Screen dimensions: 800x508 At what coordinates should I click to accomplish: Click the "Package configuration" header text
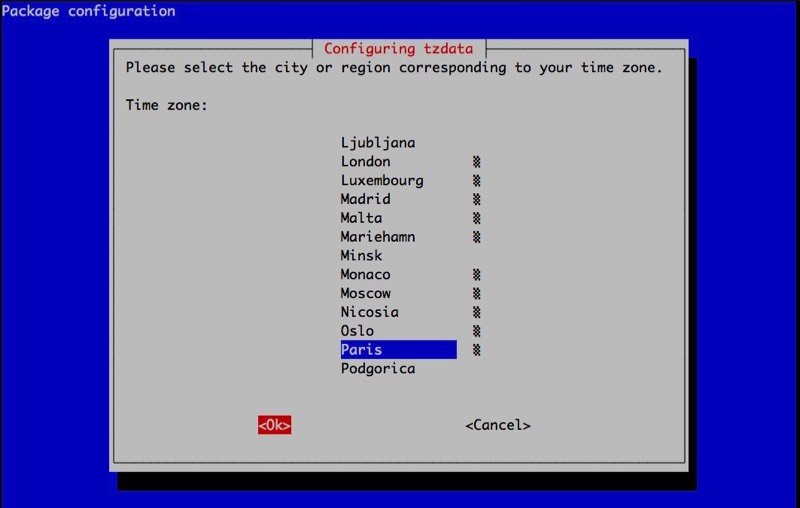(x=88, y=12)
